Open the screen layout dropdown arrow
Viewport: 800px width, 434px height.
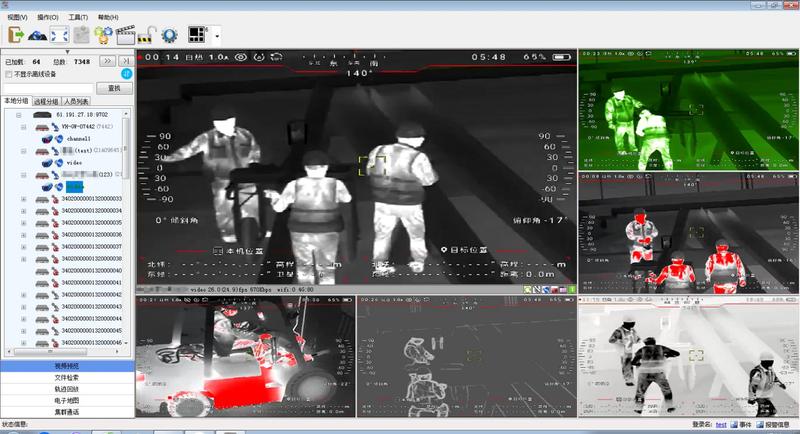[216, 36]
